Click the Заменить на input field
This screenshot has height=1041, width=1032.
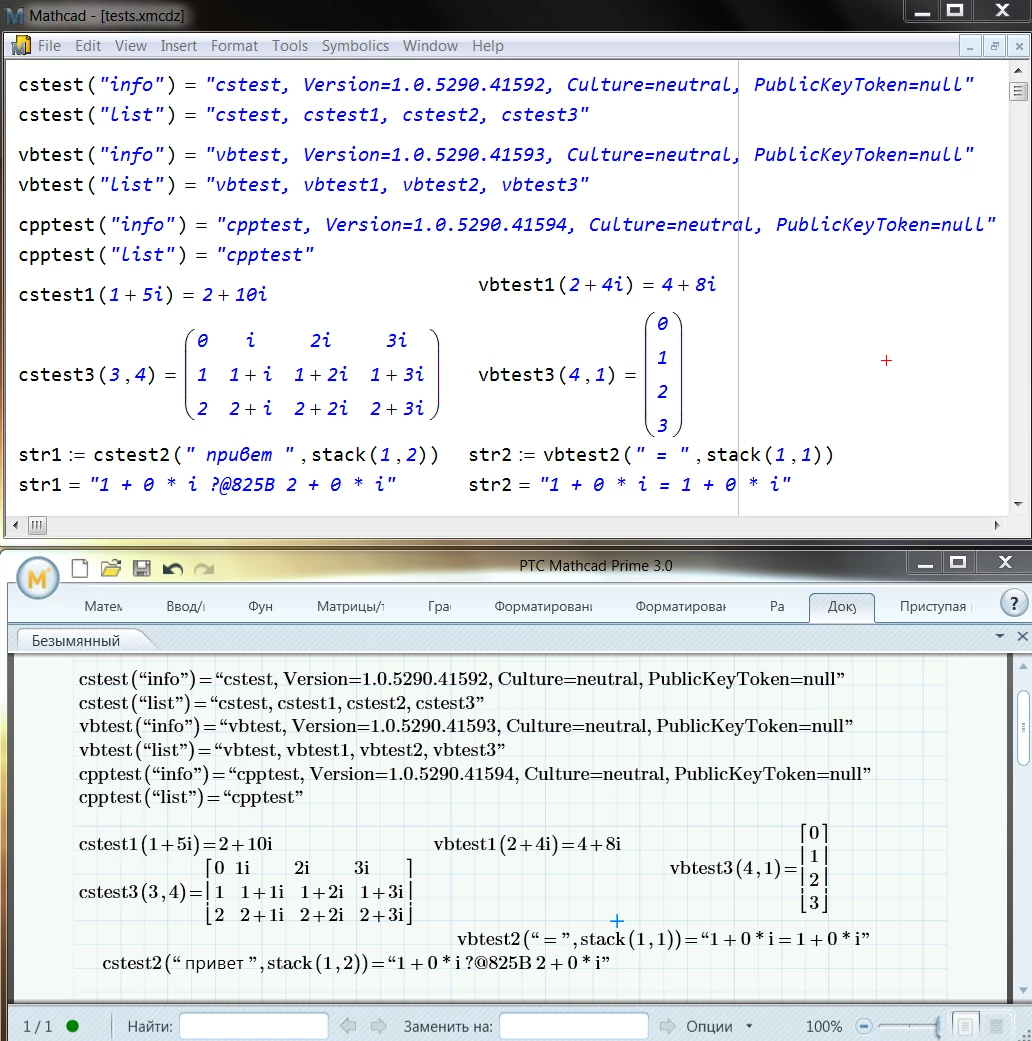(574, 1026)
